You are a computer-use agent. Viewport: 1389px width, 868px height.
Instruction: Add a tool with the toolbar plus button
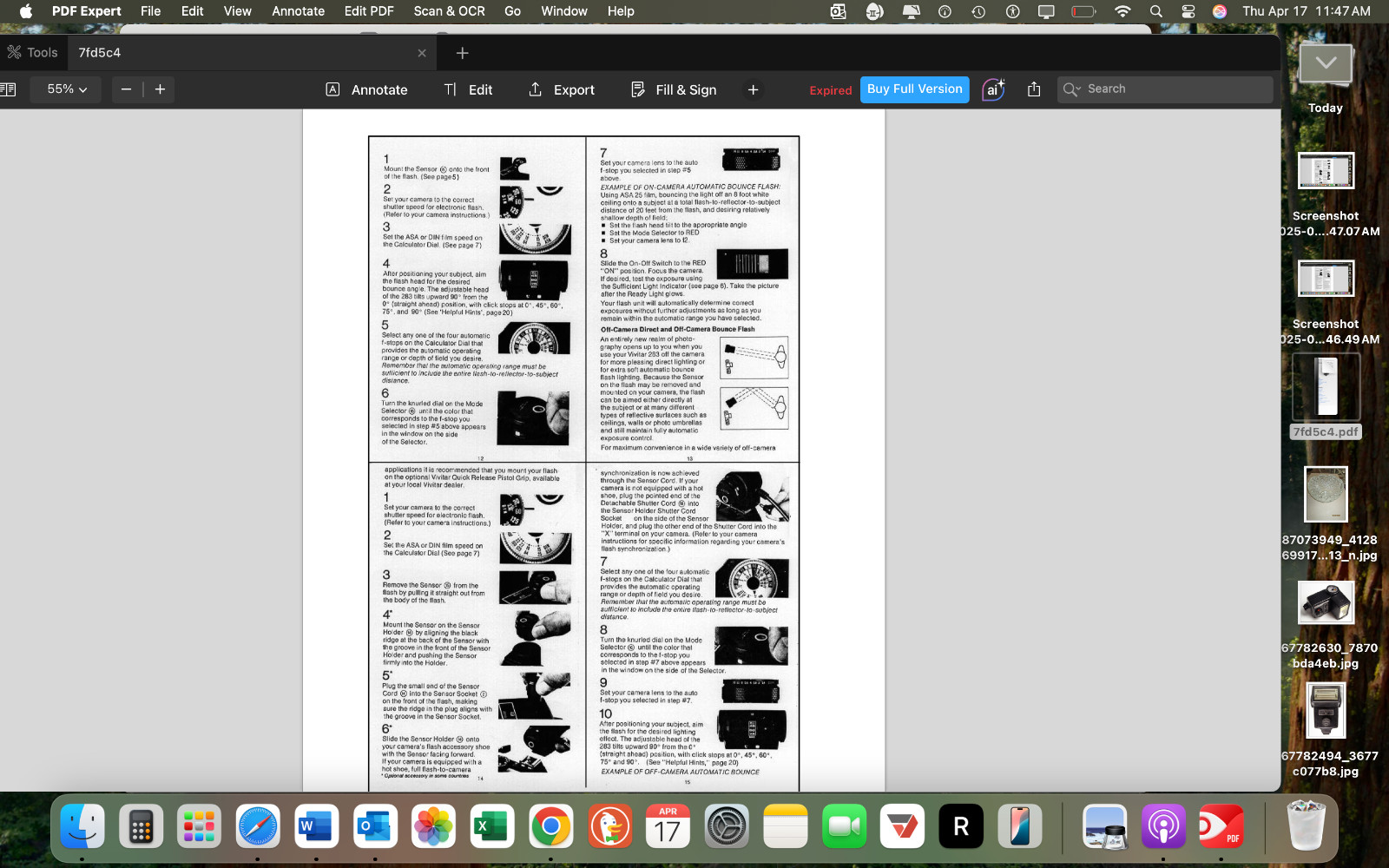(753, 89)
